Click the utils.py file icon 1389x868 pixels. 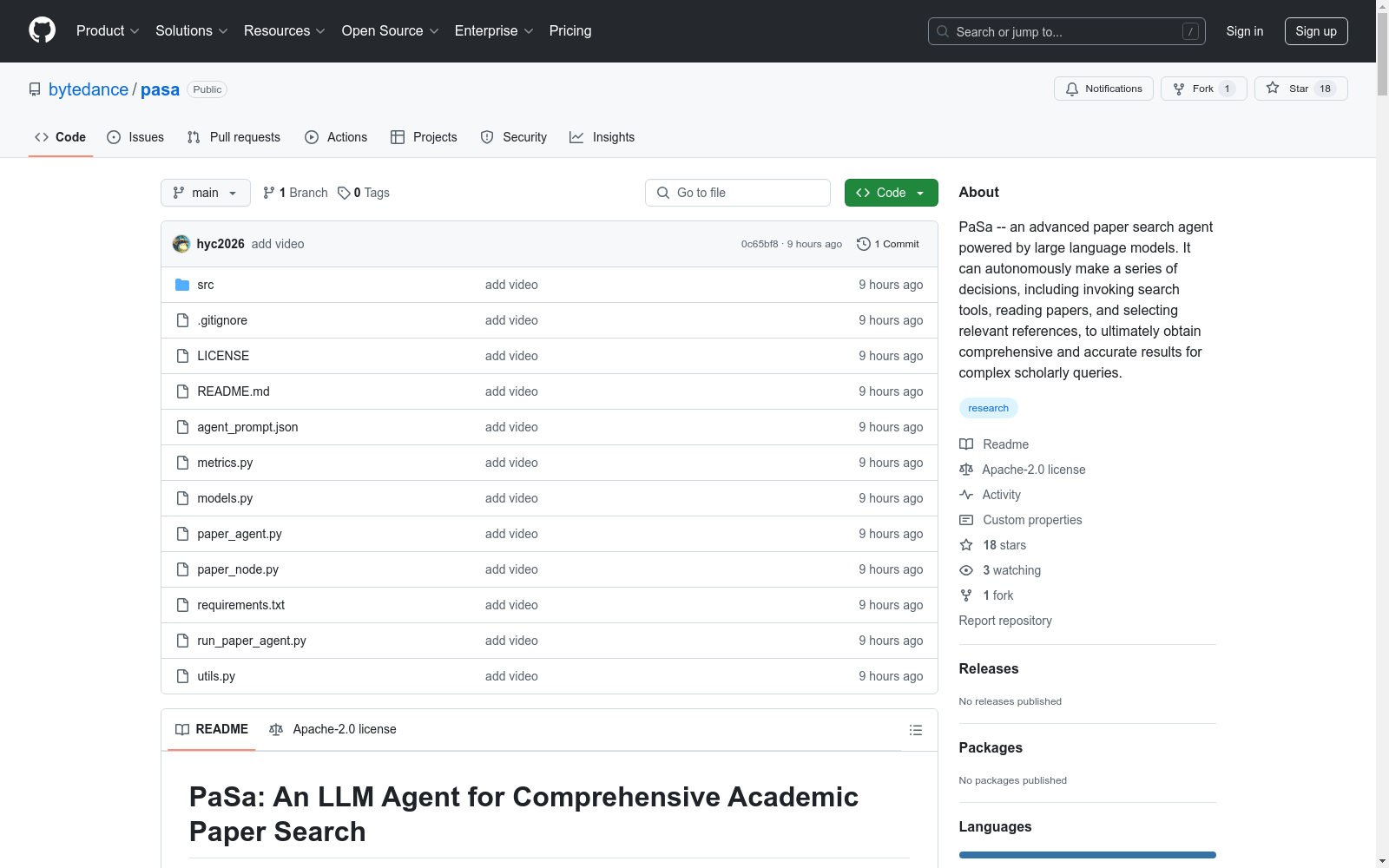[x=182, y=676]
